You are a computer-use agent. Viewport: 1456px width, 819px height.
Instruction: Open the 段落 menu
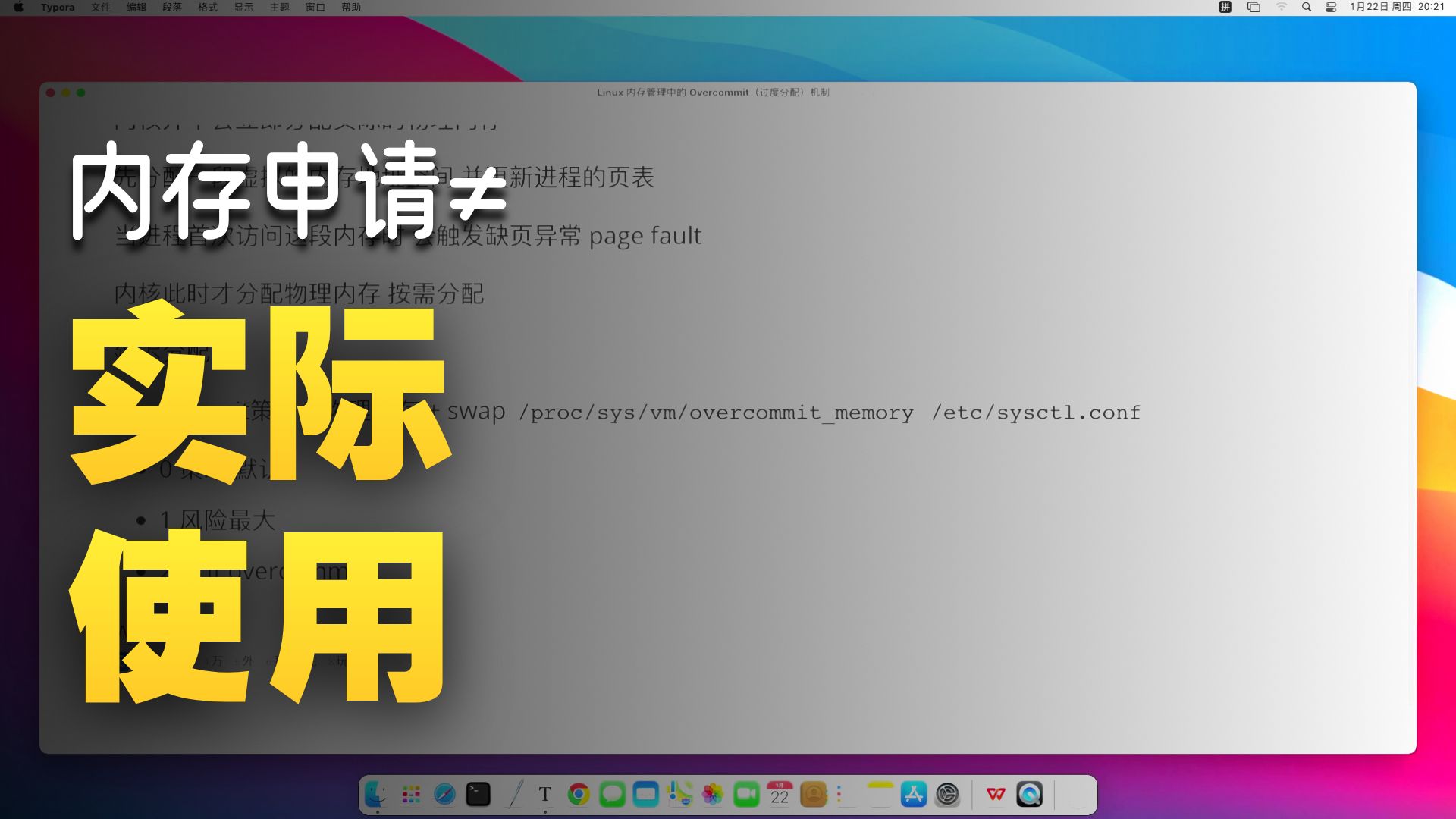tap(172, 7)
